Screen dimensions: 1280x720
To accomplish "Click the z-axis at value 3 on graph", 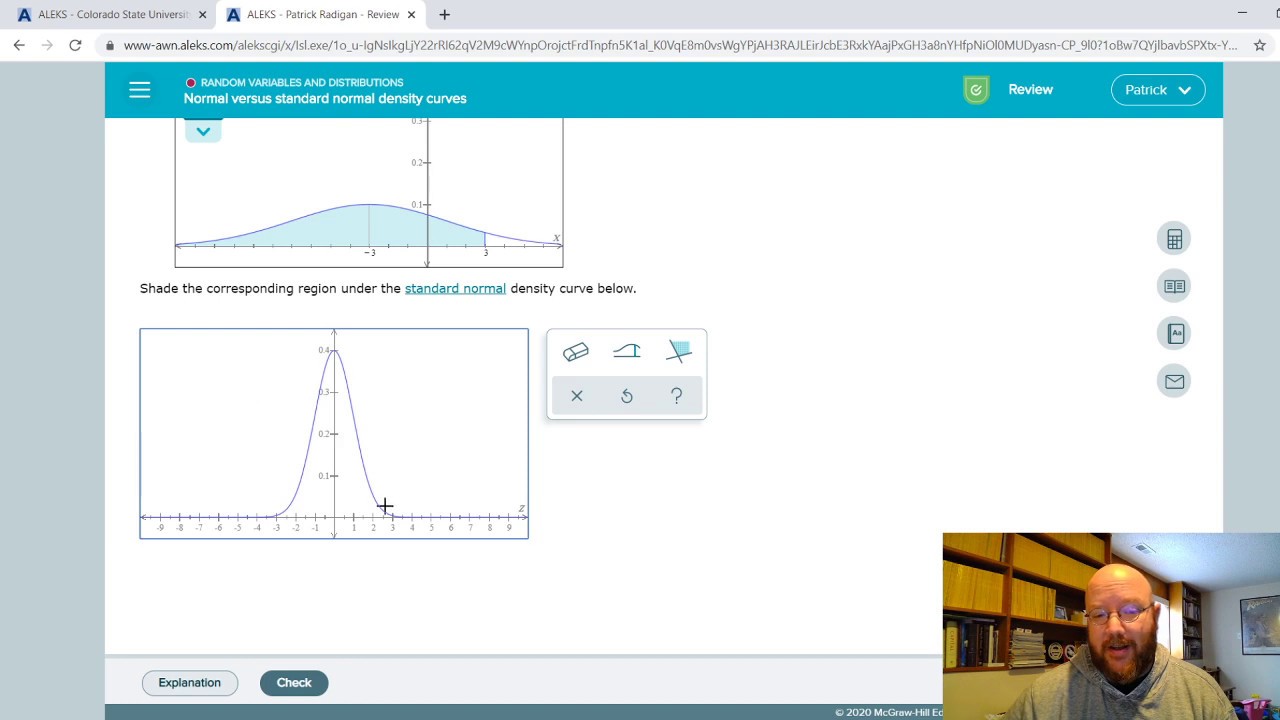I will point(392,517).
